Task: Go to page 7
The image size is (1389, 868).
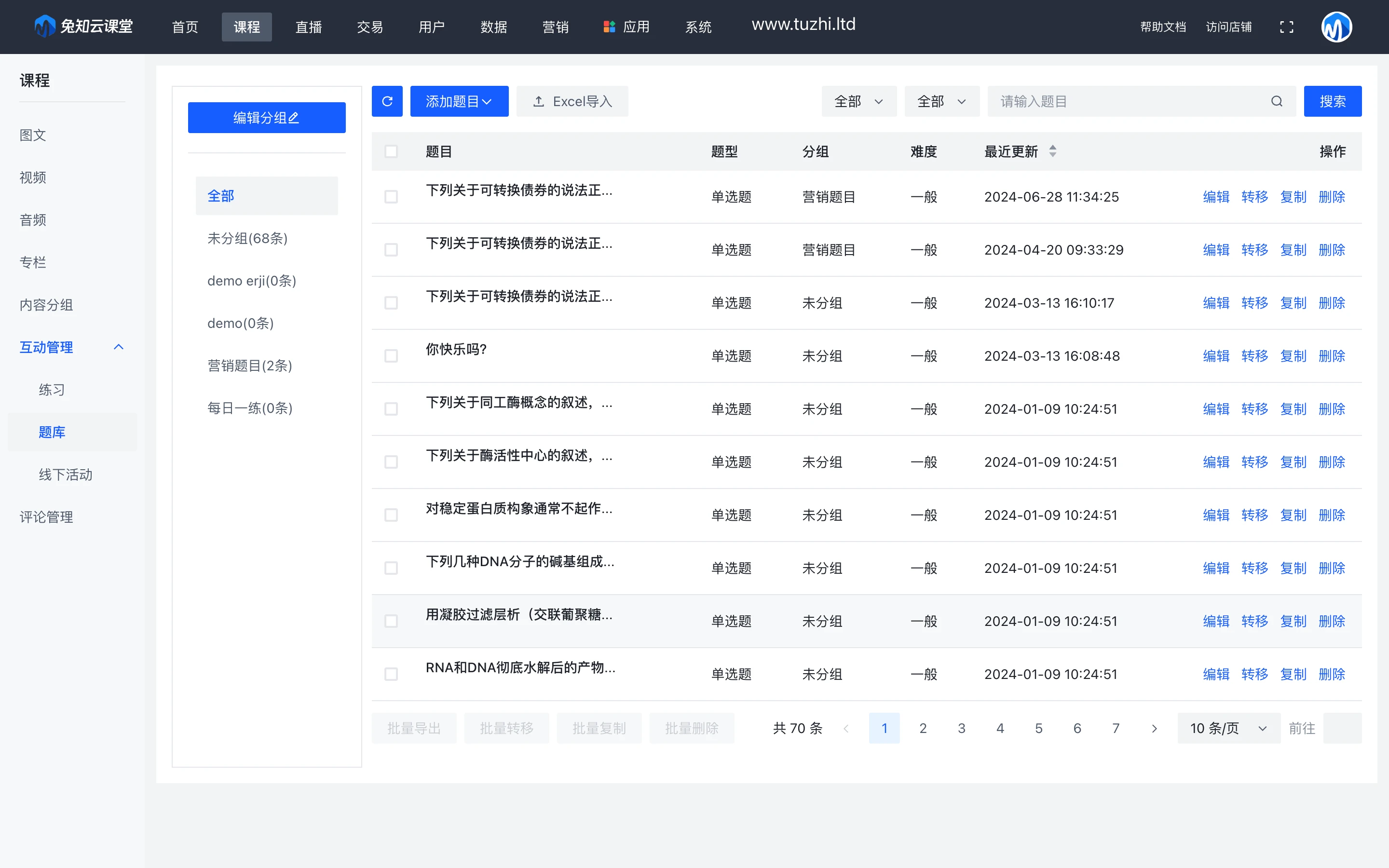Action: [x=1116, y=728]
